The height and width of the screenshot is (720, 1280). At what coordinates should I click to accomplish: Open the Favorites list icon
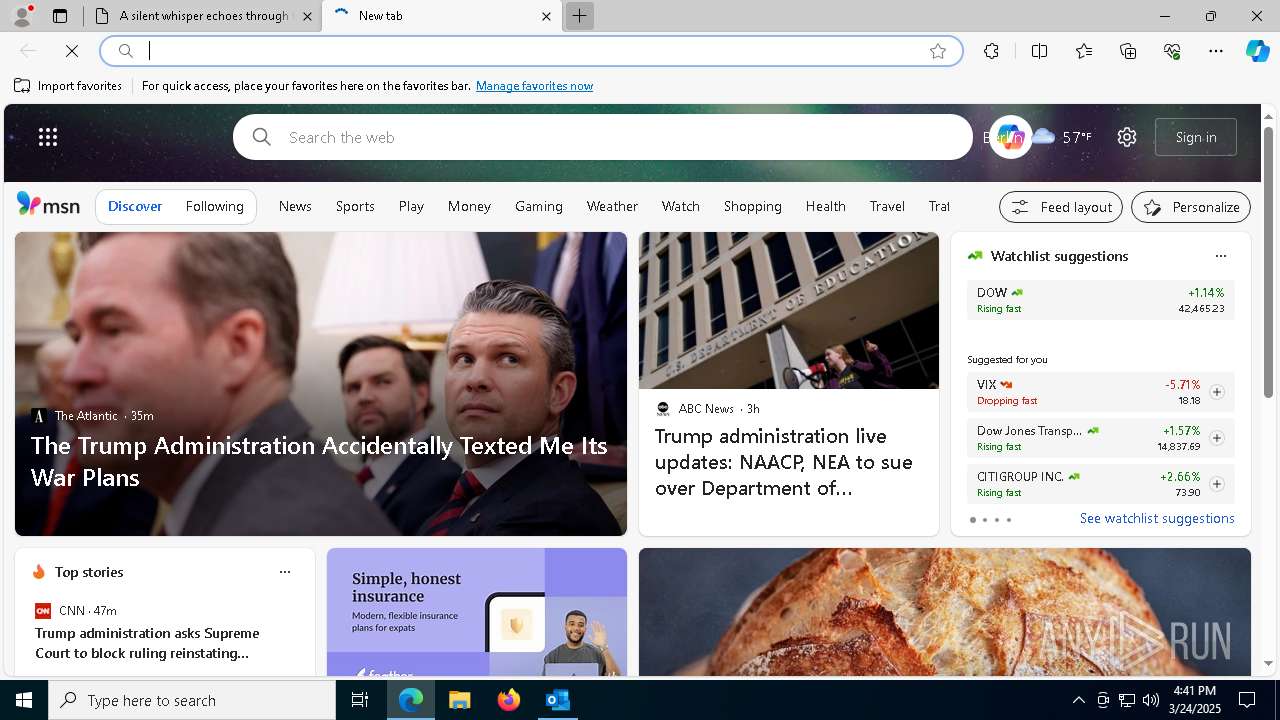[x=1084, y=51]
